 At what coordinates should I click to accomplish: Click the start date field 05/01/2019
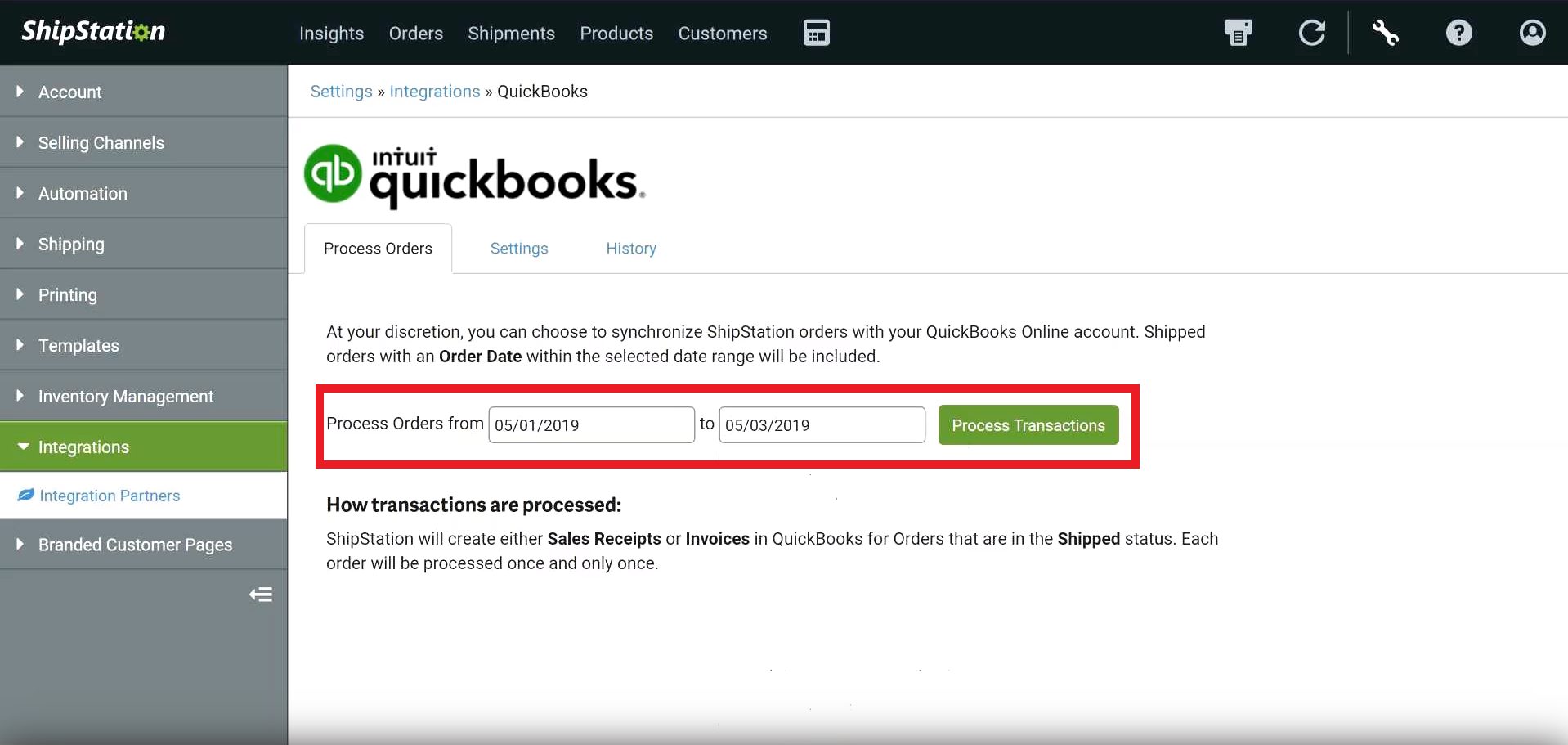592,425
